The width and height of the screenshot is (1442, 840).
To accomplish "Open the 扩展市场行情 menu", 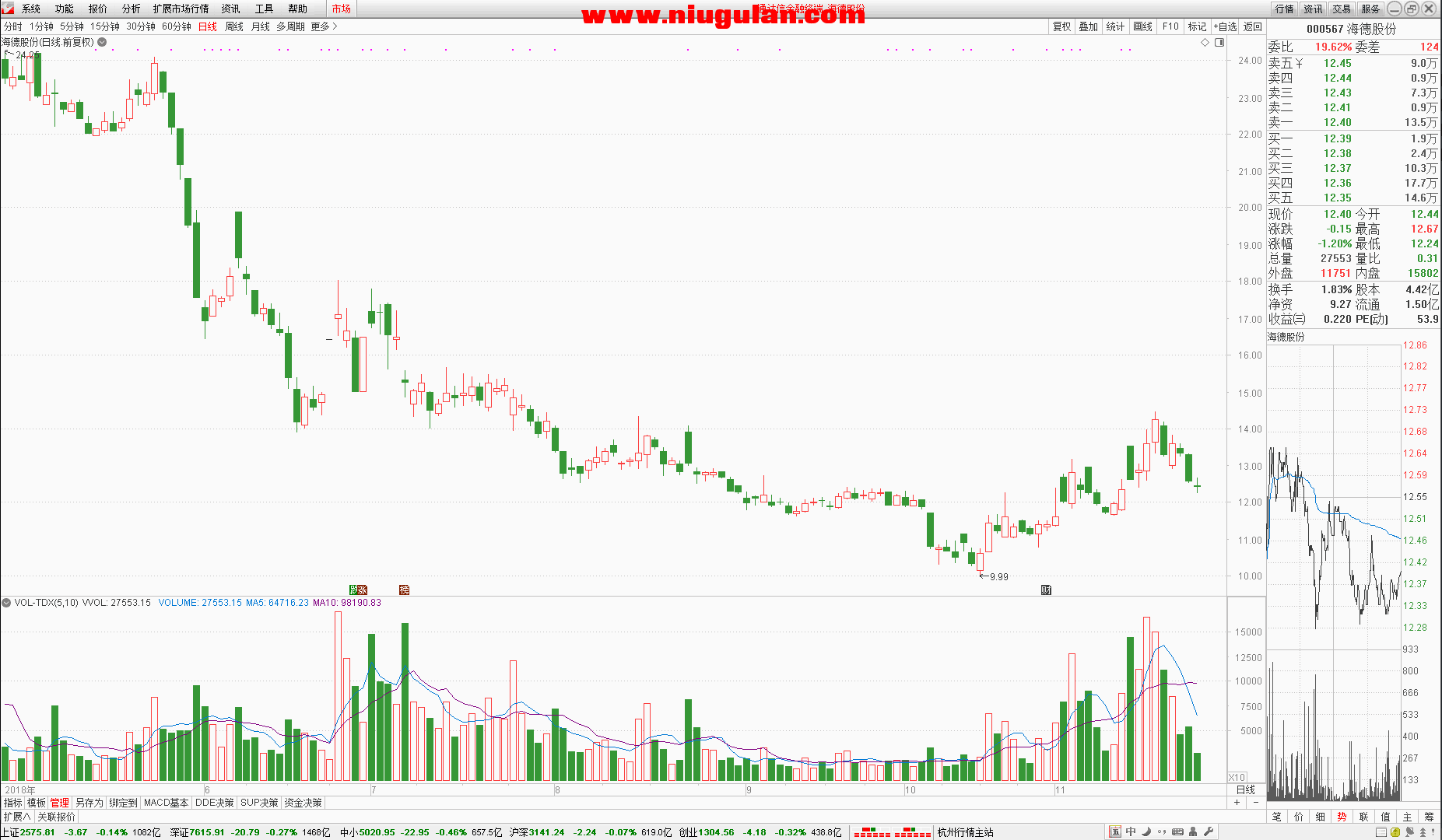I will tap(181, 9).
